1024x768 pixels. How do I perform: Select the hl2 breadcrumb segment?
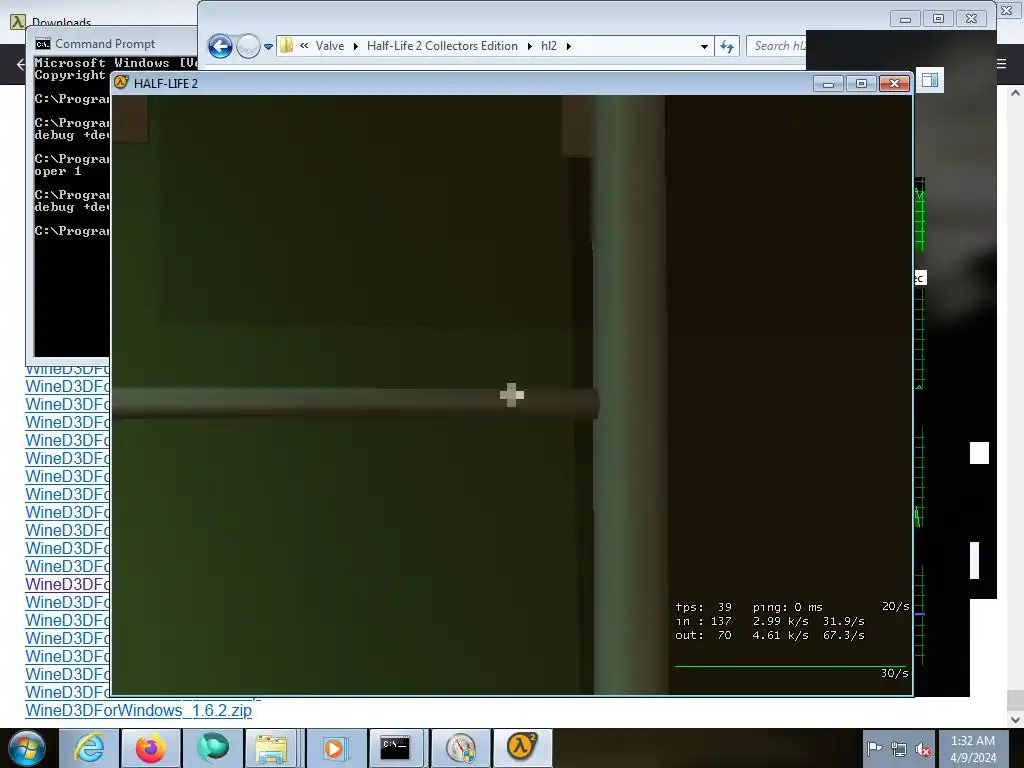pos(549,46)
